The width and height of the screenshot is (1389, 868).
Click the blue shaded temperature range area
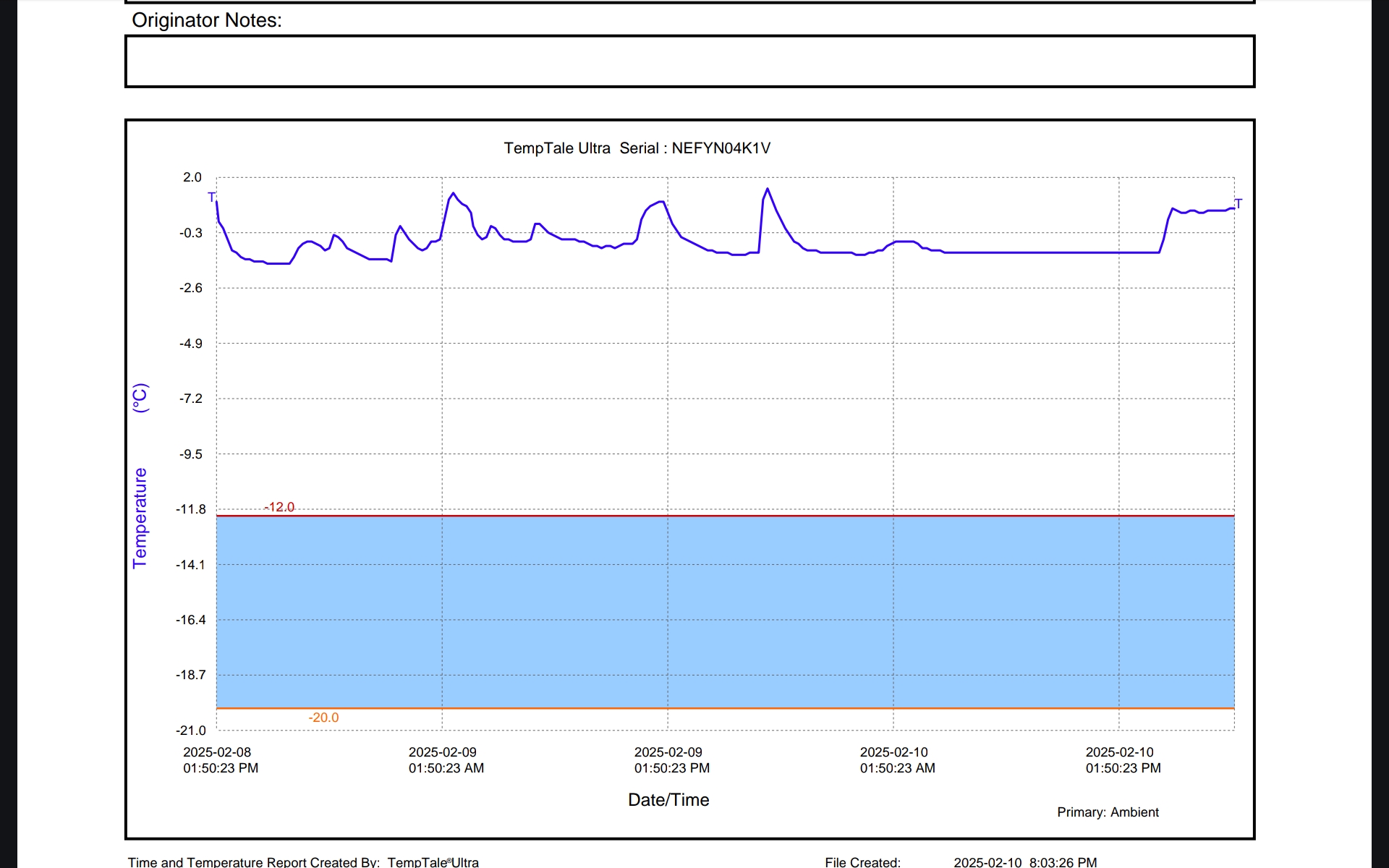[x=726, y=612]
